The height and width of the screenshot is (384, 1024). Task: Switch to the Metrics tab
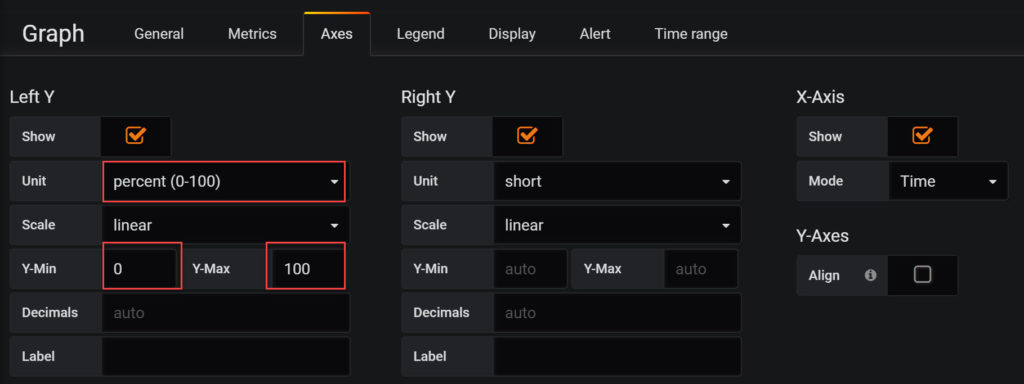pyautogui.click(x=252, y=34)
